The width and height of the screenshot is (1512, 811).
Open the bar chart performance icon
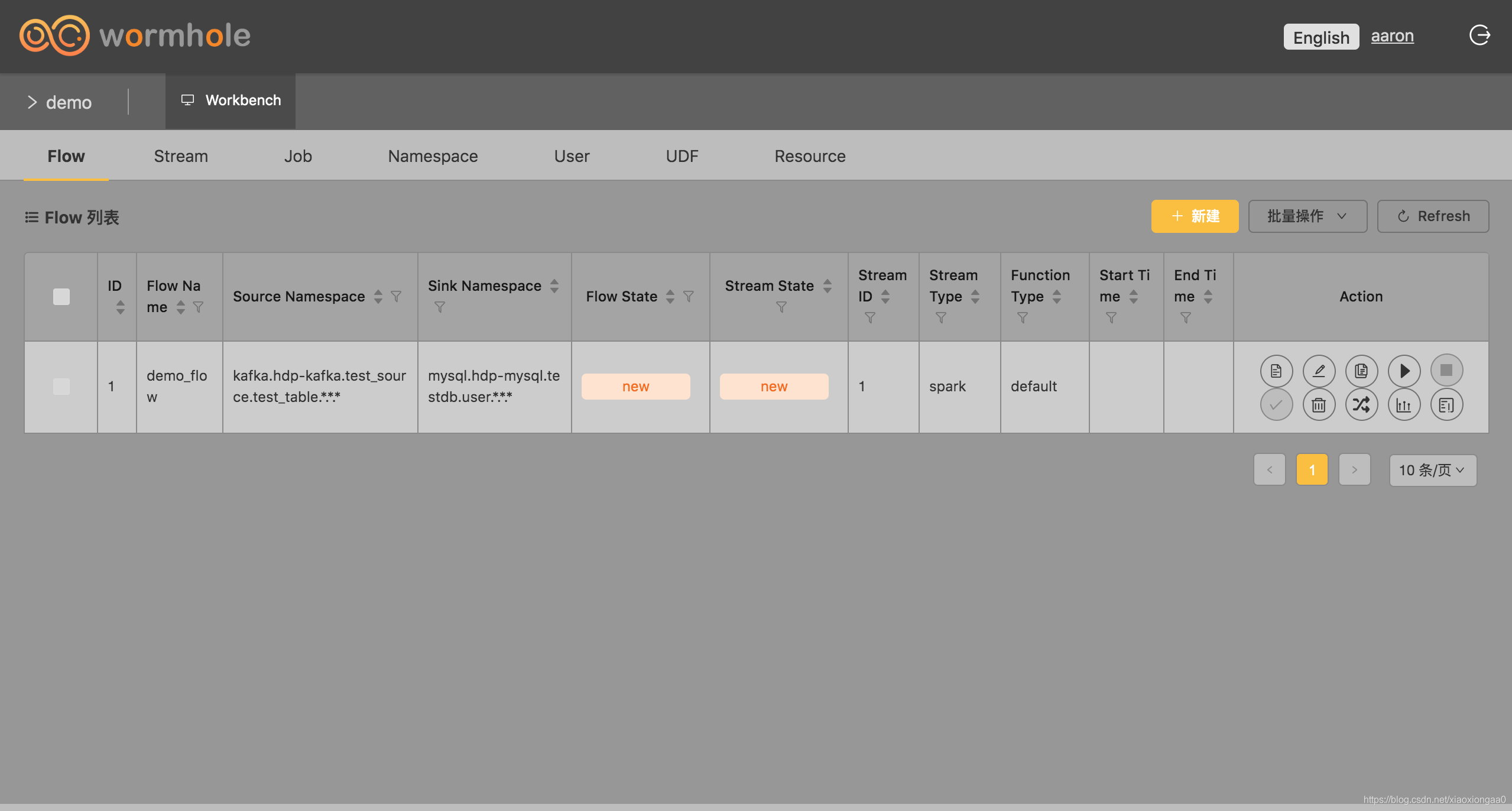[1404, 405]
